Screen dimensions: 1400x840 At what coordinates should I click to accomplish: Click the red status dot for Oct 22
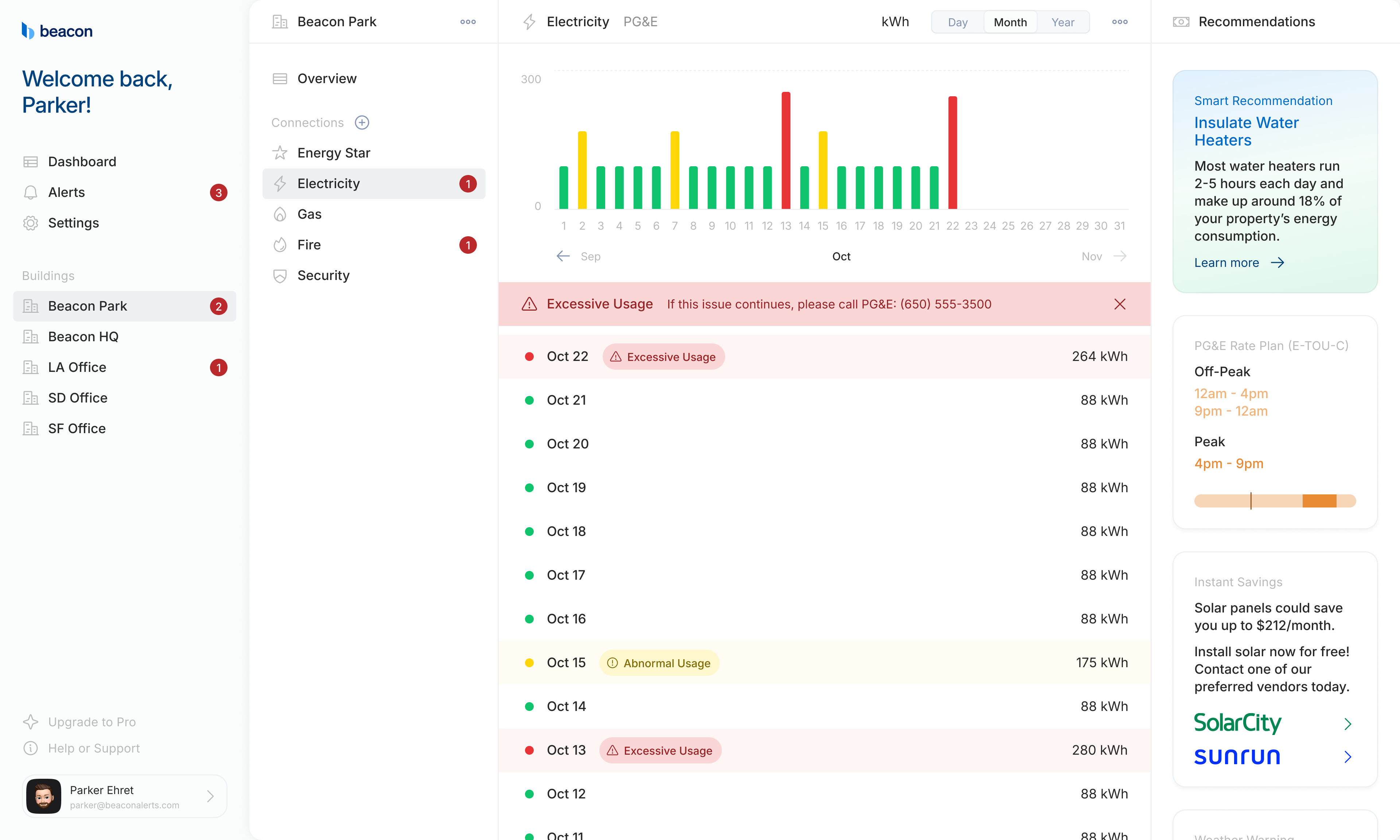529,357
